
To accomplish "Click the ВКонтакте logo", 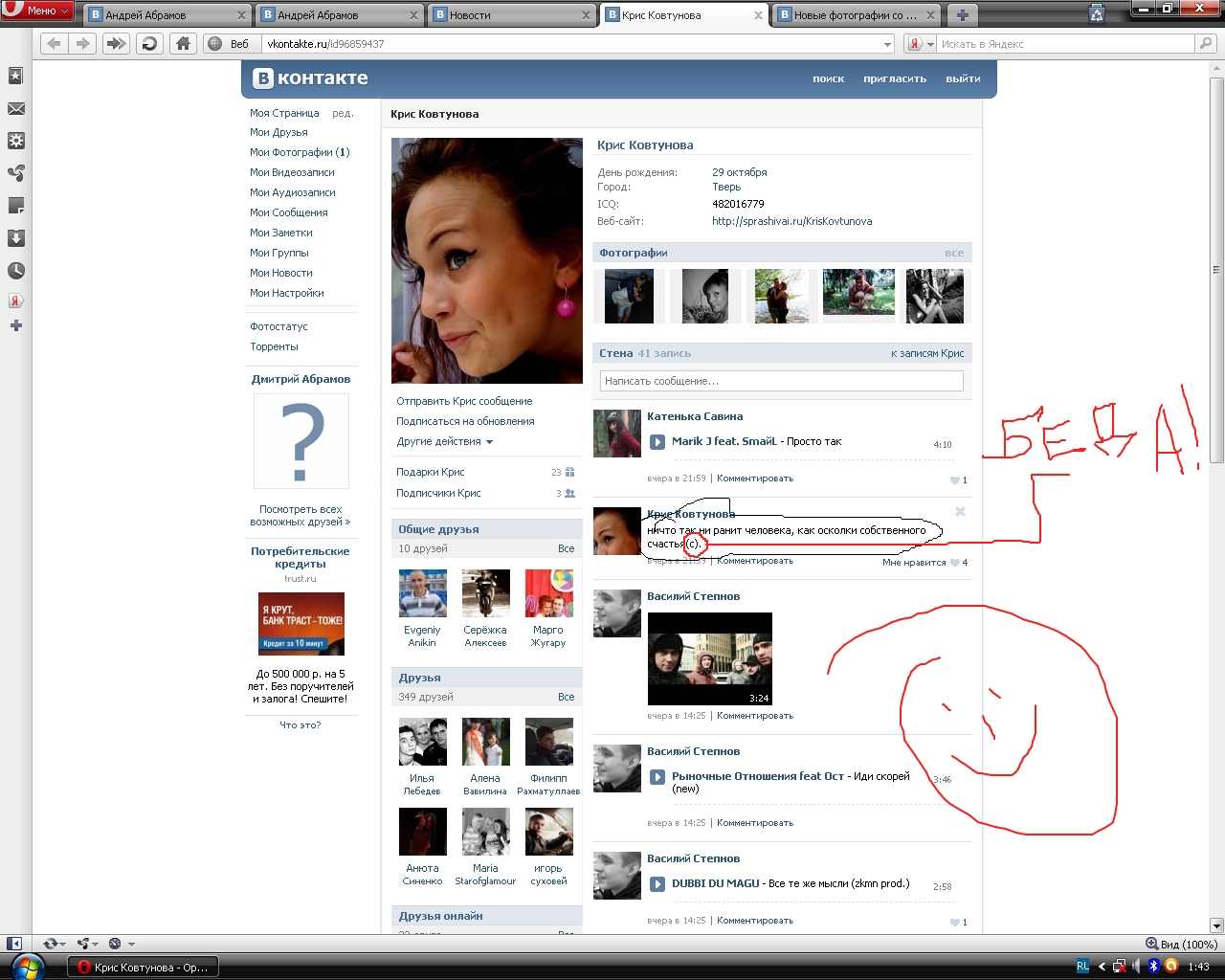I will coord(310,78).
